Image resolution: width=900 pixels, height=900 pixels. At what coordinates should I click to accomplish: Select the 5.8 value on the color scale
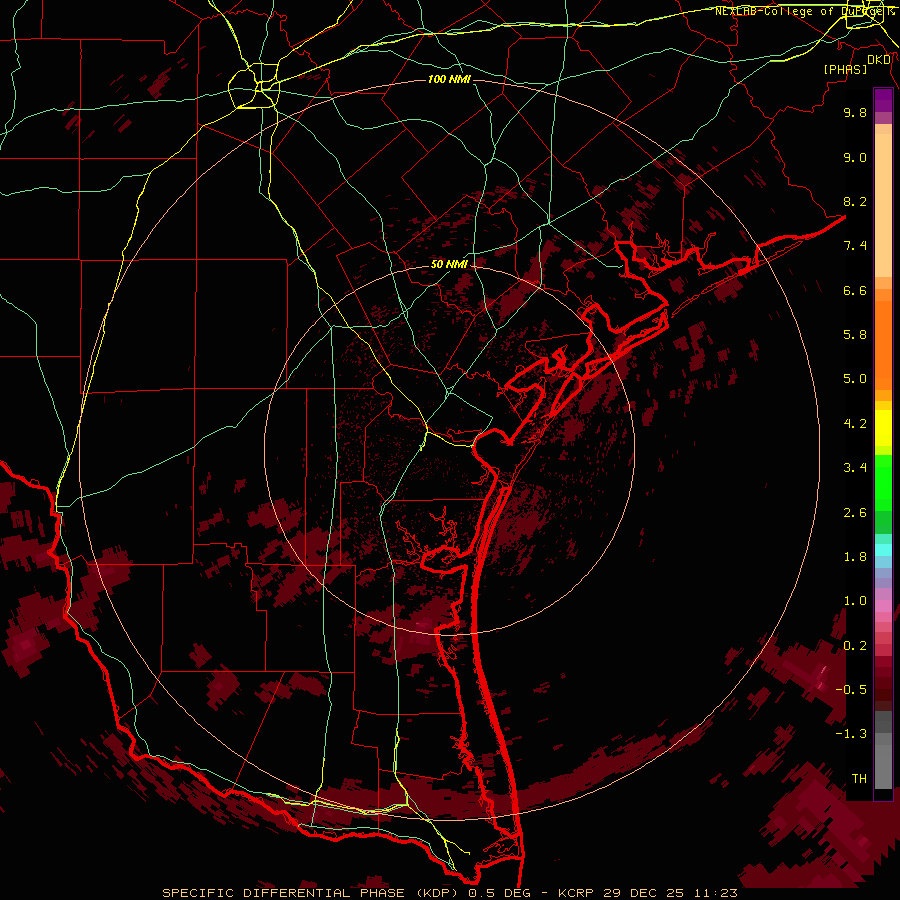[855, 335]
